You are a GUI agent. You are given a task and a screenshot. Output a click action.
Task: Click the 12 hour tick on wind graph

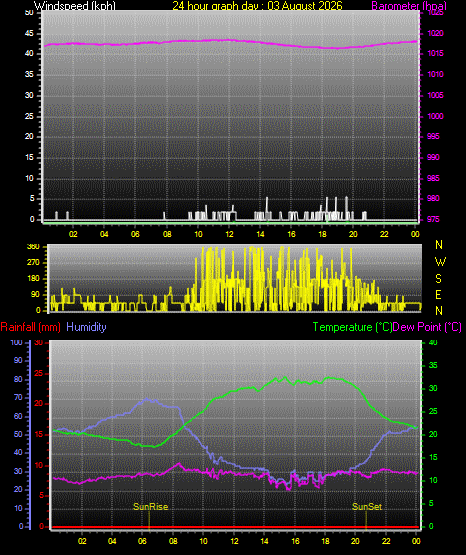coord(229,234)
